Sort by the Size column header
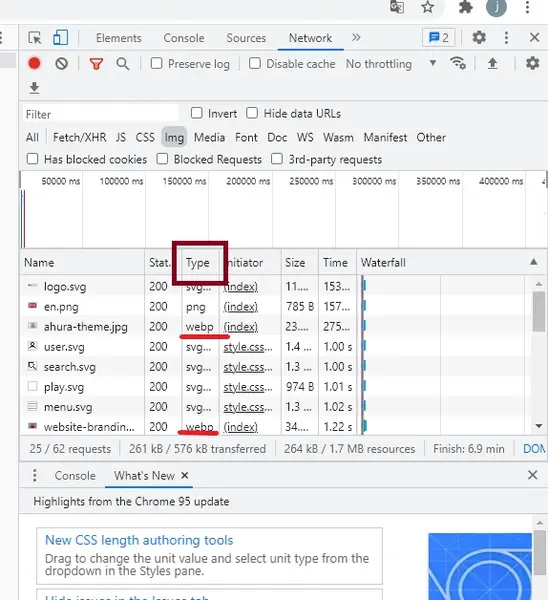 pyautogui.click(x=300, y=262)
